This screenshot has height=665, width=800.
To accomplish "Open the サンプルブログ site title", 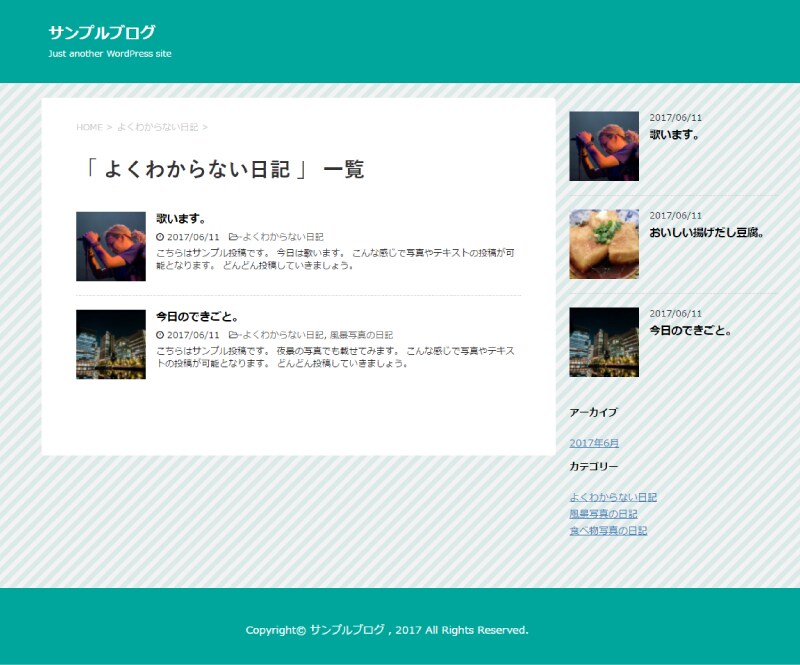I will point(102,32).
